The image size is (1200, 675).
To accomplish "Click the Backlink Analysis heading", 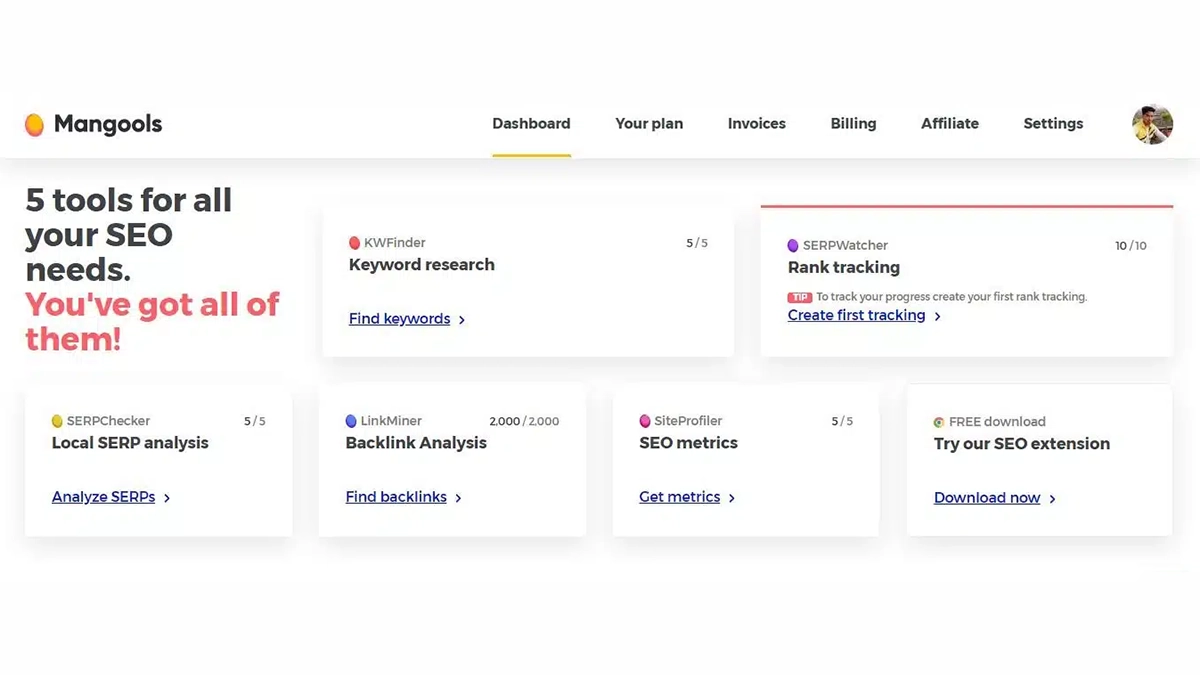I will [x=416, y=443].
